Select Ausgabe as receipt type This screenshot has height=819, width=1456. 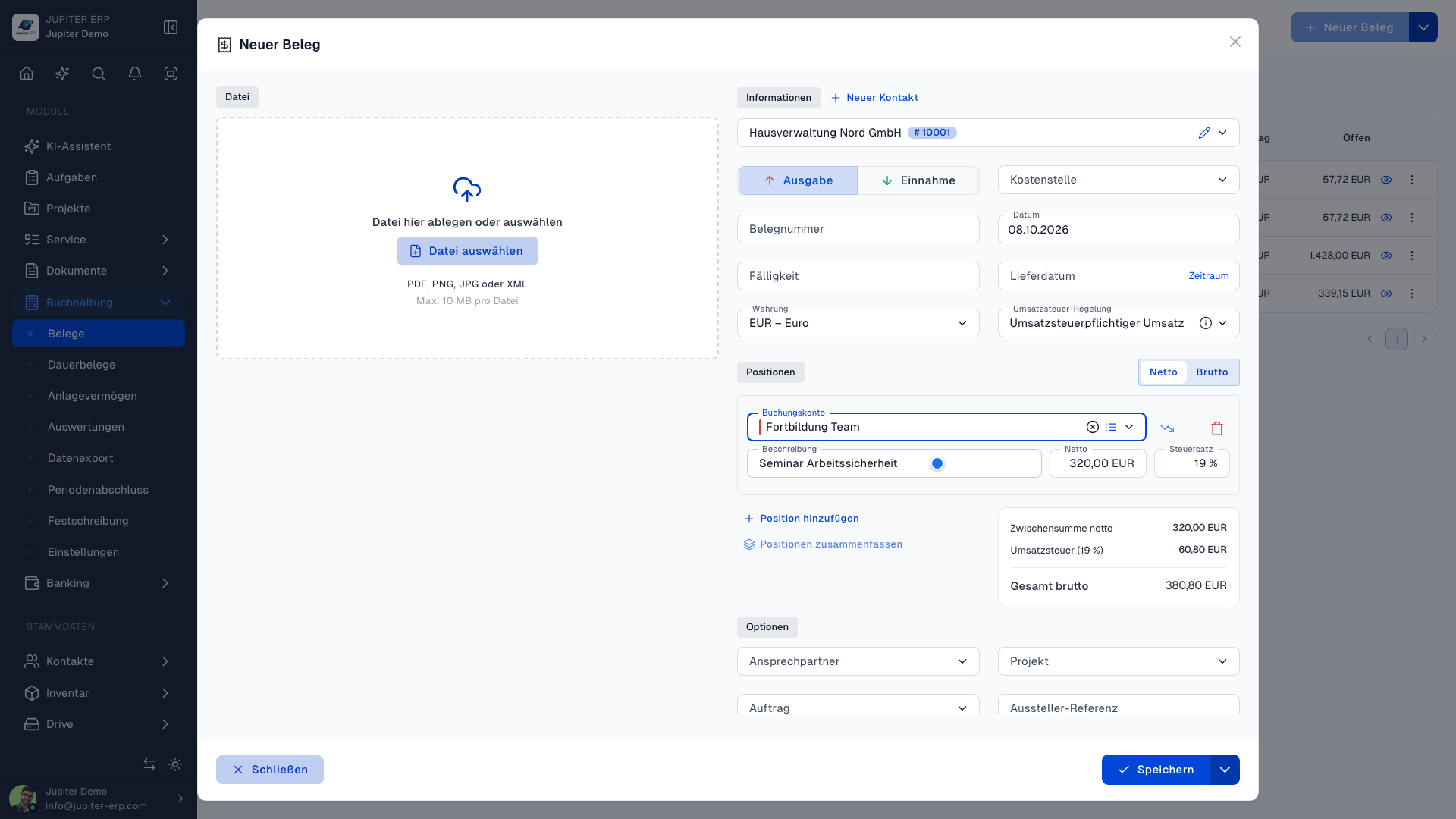798,180
